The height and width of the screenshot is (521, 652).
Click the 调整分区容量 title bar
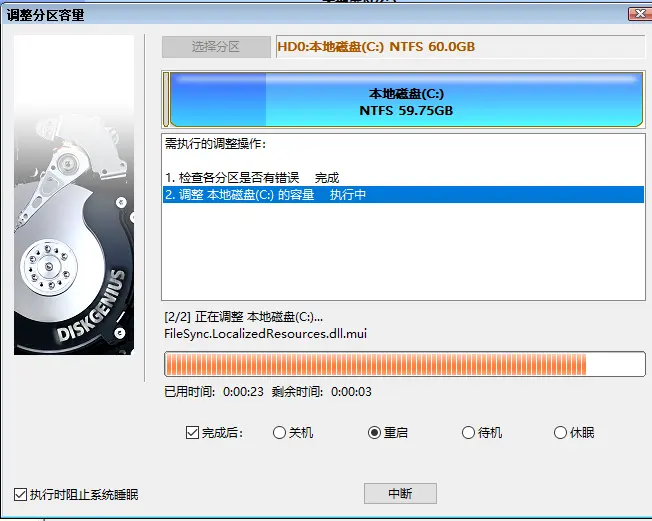click(300, 14)
